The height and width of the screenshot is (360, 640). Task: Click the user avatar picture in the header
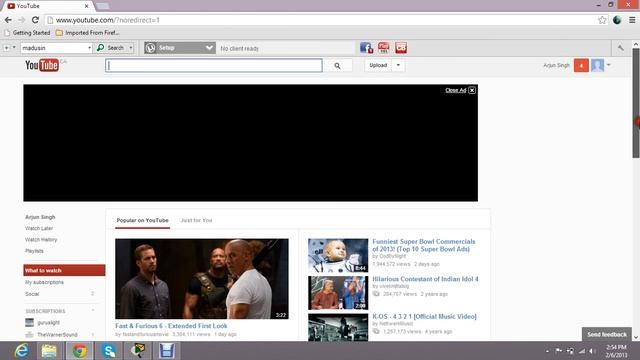[x=598, y=65]
